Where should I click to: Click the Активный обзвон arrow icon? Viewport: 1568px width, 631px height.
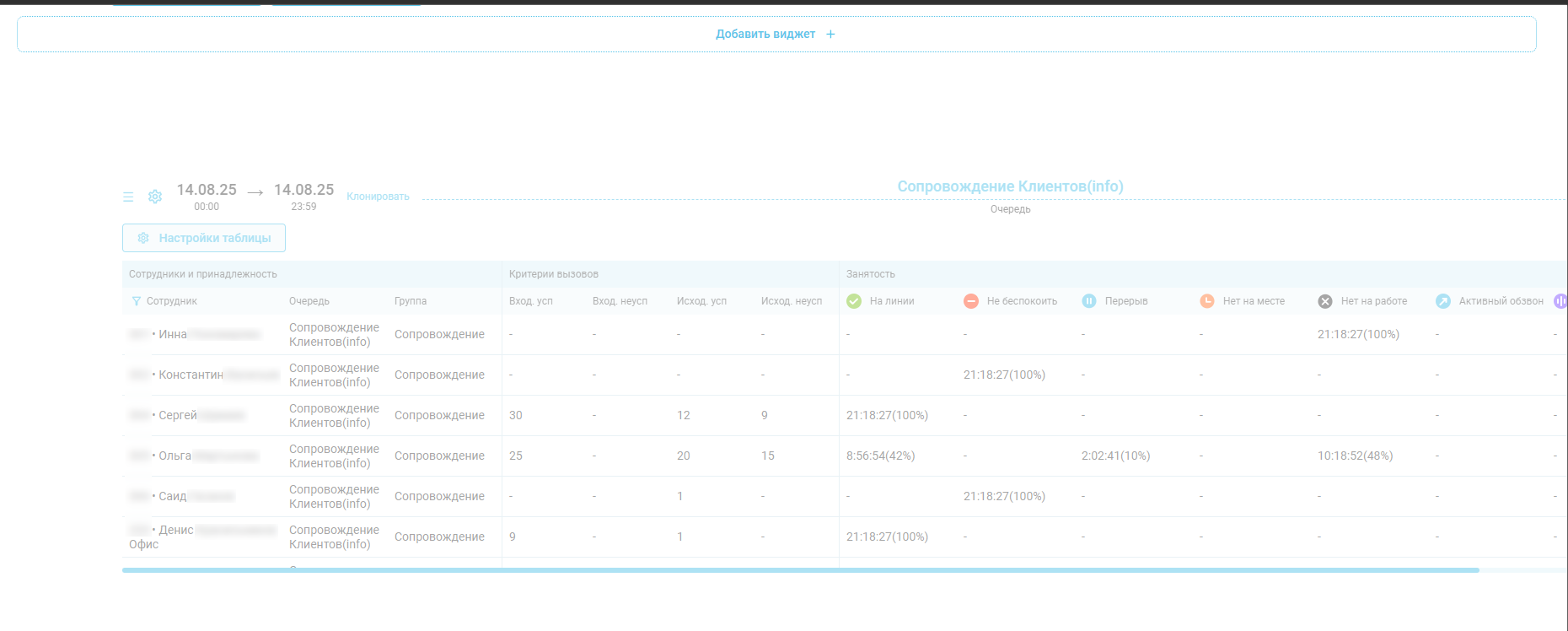click(x=1443, y=301)
